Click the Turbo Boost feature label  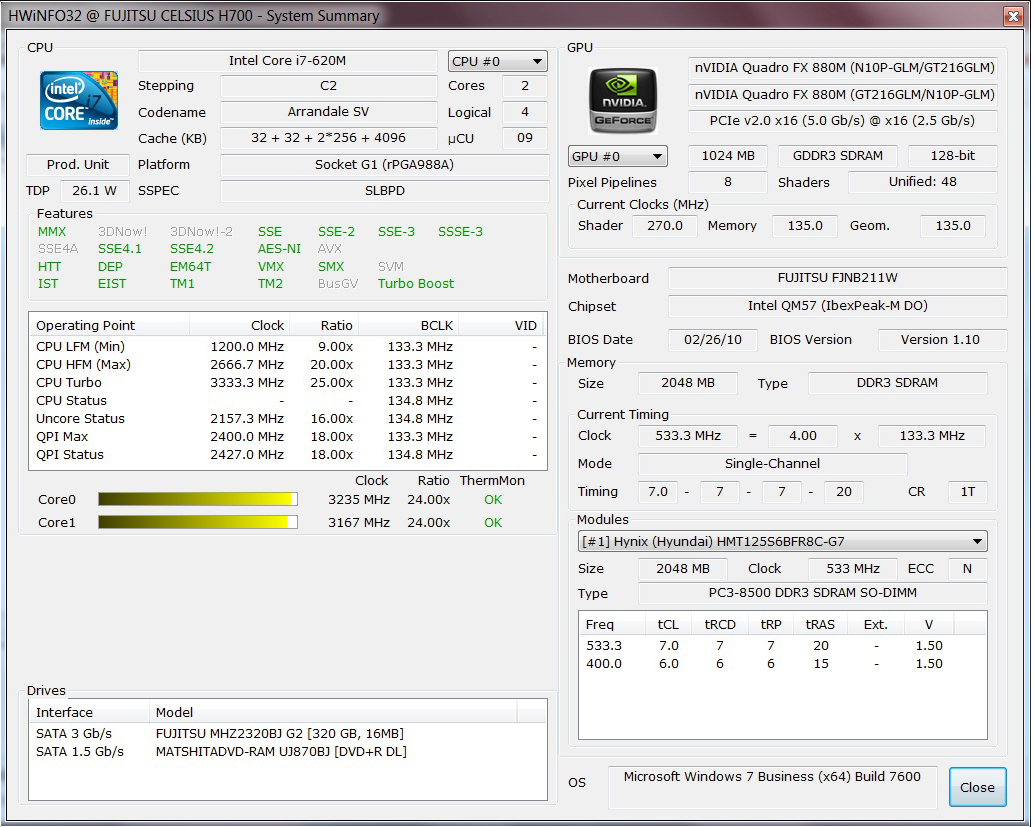[416, 284]
